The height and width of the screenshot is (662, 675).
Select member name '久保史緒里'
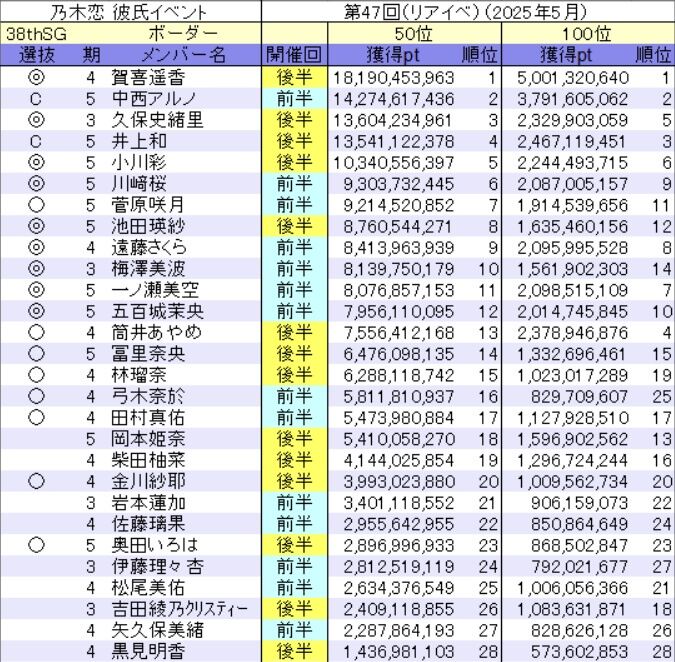coord(157,120)
